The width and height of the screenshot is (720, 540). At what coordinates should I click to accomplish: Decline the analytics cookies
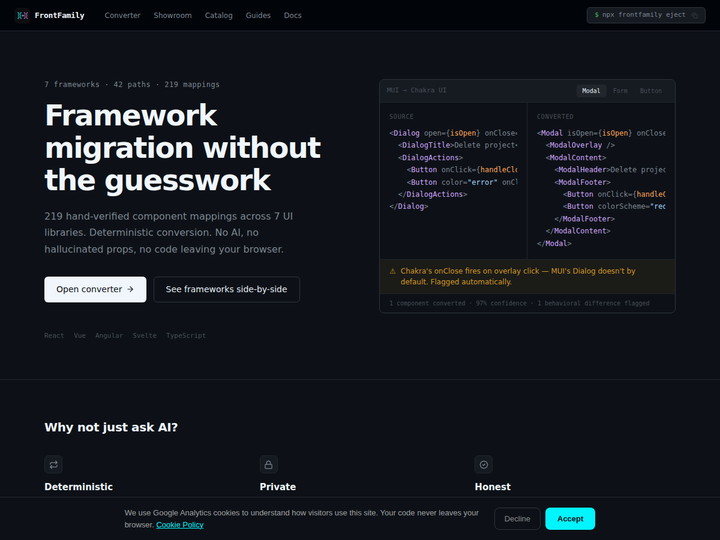(517, 518)
